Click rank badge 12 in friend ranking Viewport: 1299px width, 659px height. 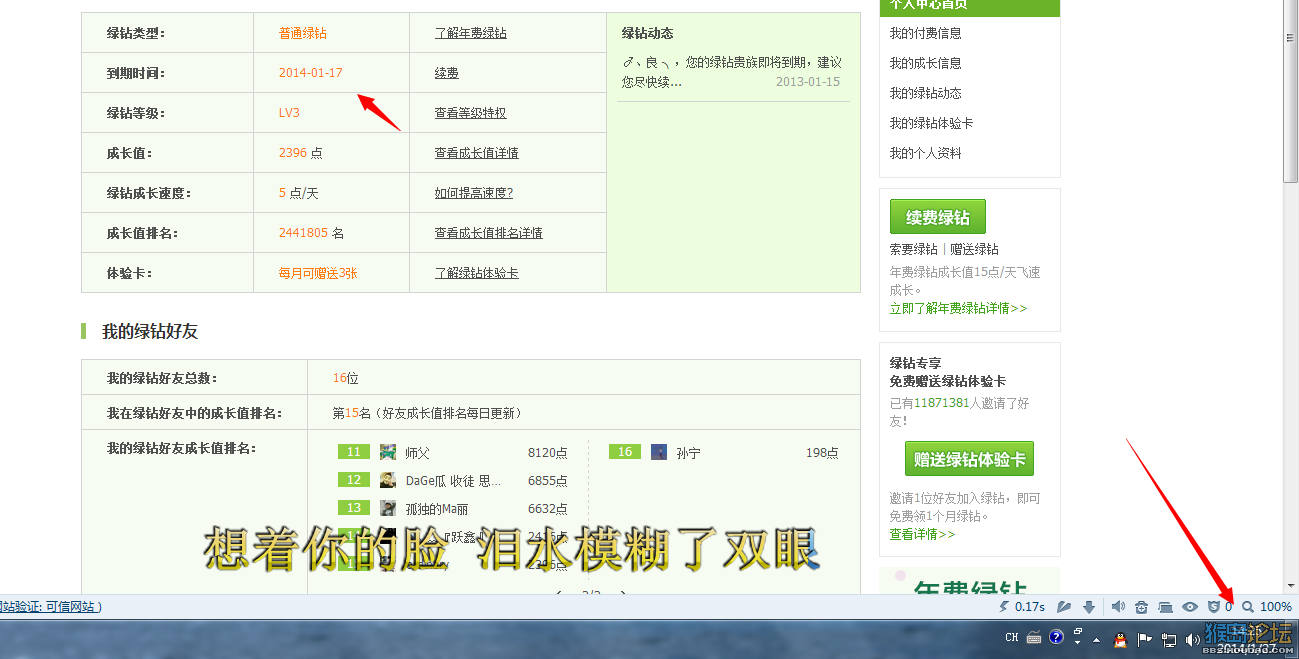354,480
